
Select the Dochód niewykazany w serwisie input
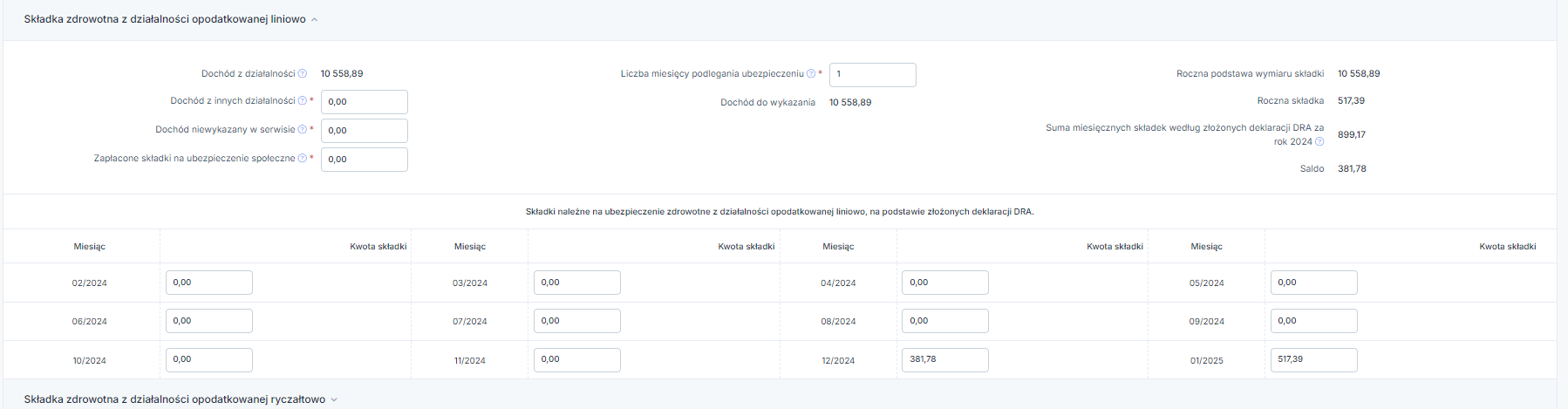365,131
